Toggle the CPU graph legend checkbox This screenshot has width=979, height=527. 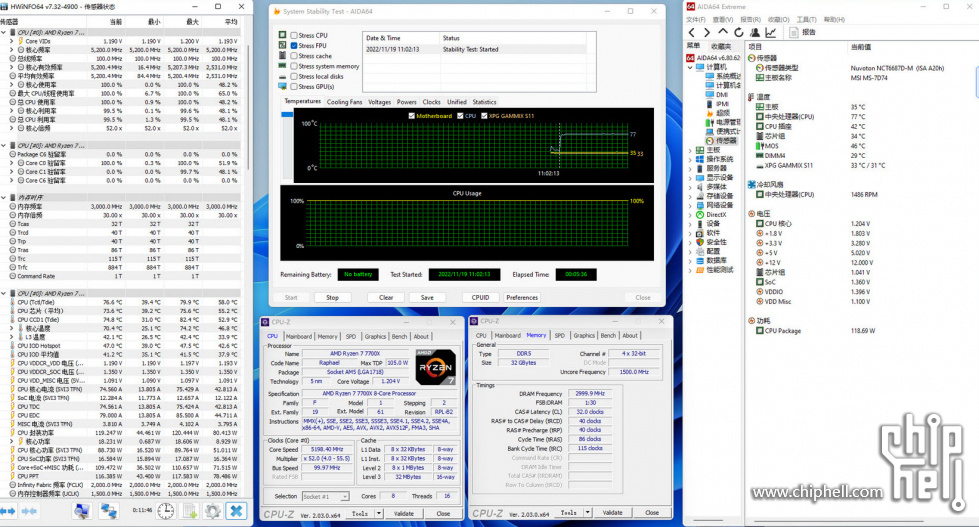point(460,116)
